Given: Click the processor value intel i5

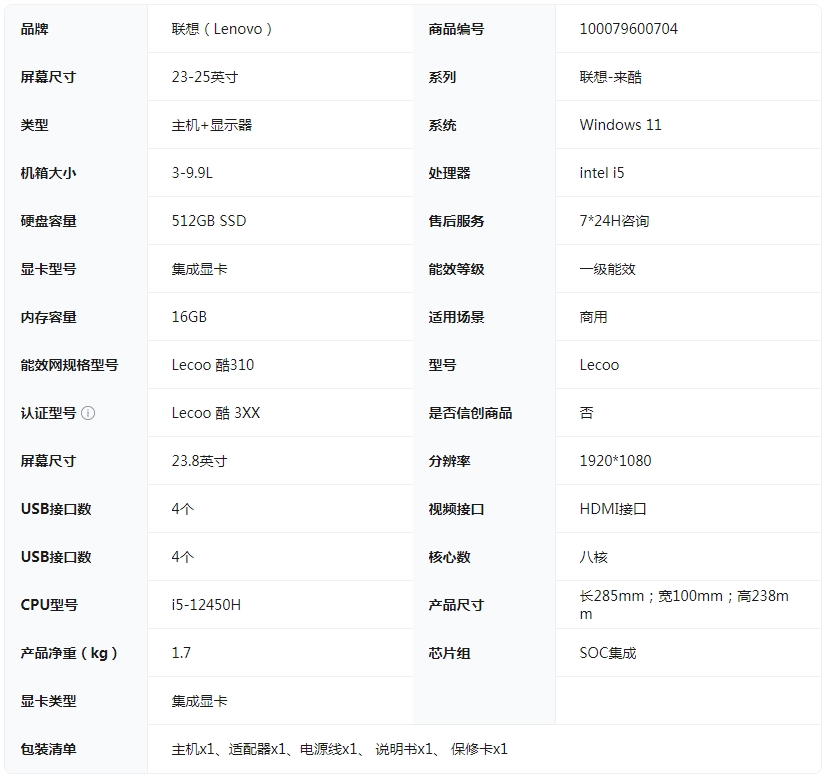Looking at the screenshot, I should [601, 173].
